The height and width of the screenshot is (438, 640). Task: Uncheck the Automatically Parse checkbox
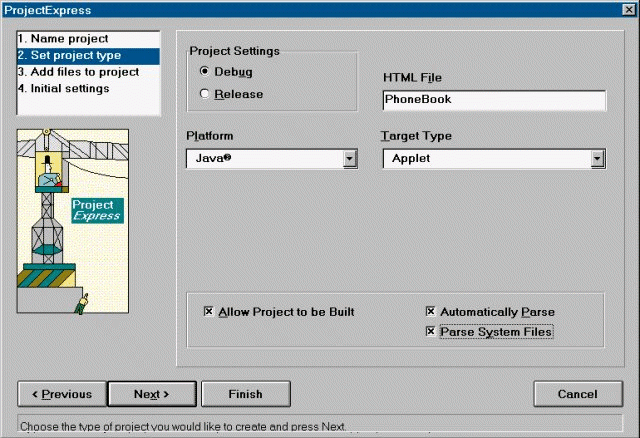tap(431, 312)
